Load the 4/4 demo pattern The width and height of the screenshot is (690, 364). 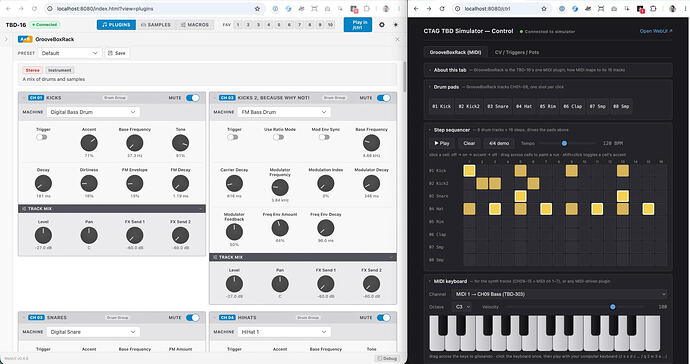point(499,143)
